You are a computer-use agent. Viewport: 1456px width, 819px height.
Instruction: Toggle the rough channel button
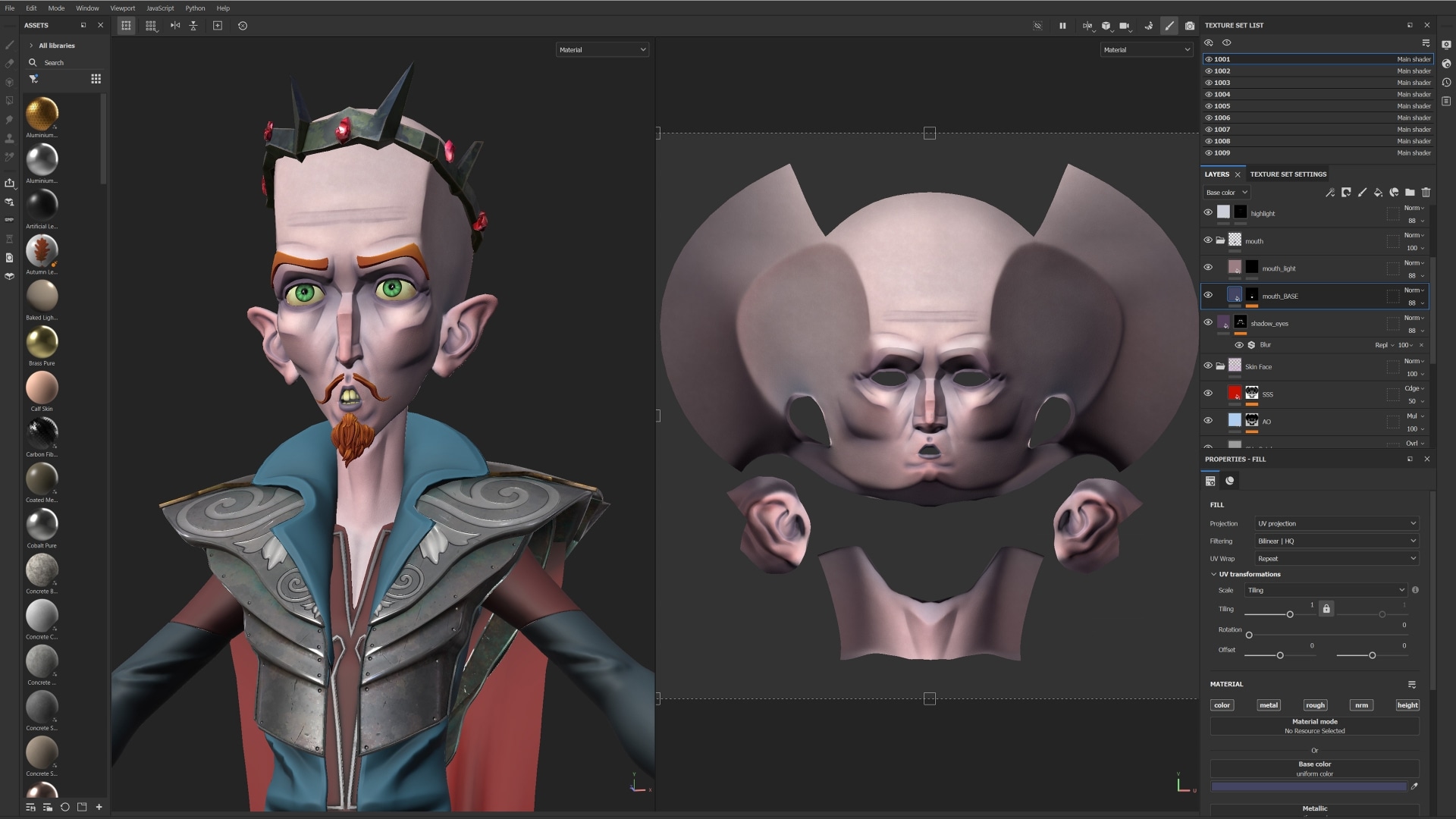[x=1315, y=705]
